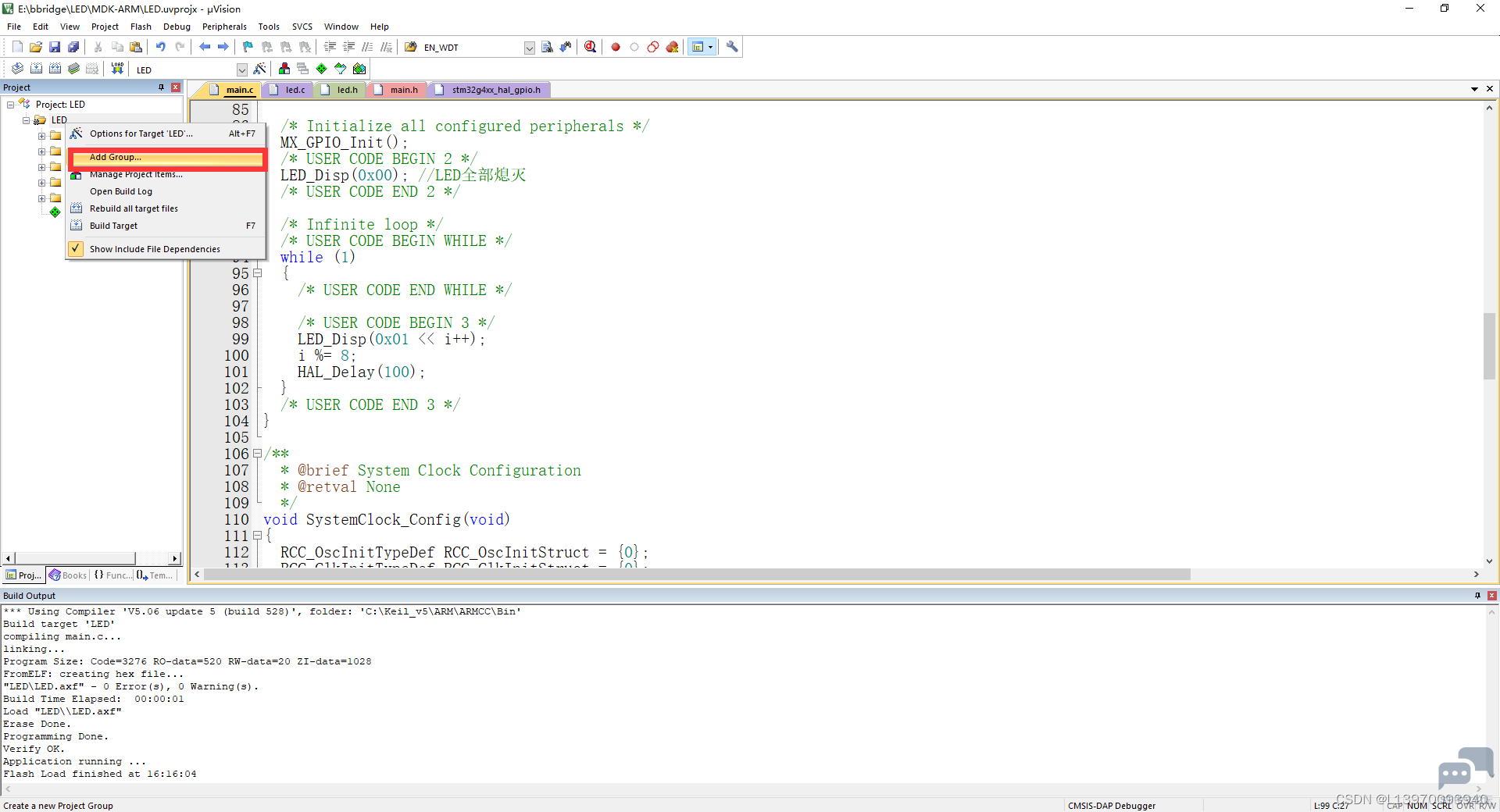This screenshot has height=812, width=1500.
Task: Open the EN_WDT search dropdown
Action: point(529,48)
